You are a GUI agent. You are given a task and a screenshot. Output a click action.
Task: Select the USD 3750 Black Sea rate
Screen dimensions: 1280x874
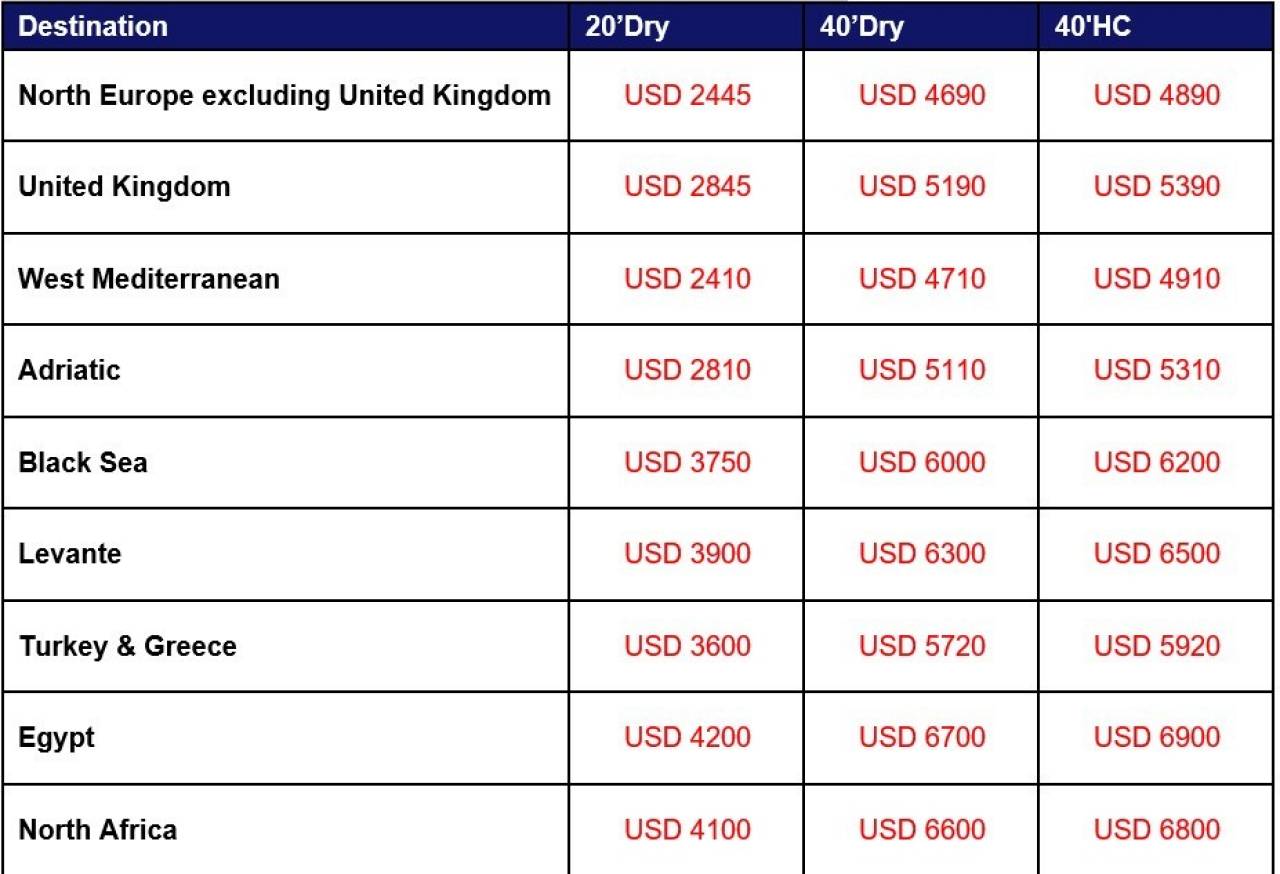(x=687, y=463)
